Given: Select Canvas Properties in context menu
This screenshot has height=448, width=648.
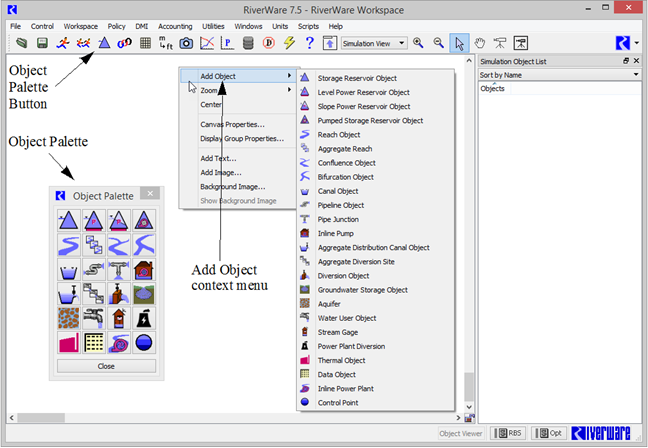Looking at the screenshot, I should click(x=232, y=124).
